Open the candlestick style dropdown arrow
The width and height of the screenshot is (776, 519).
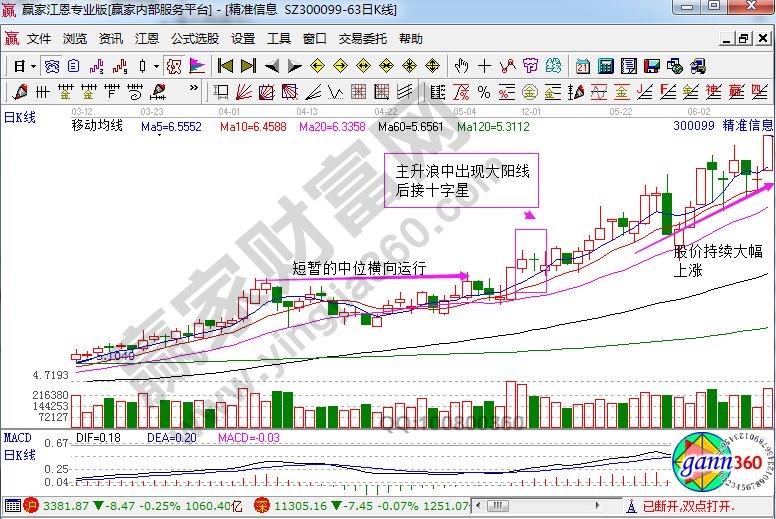(x=155, y=66)
